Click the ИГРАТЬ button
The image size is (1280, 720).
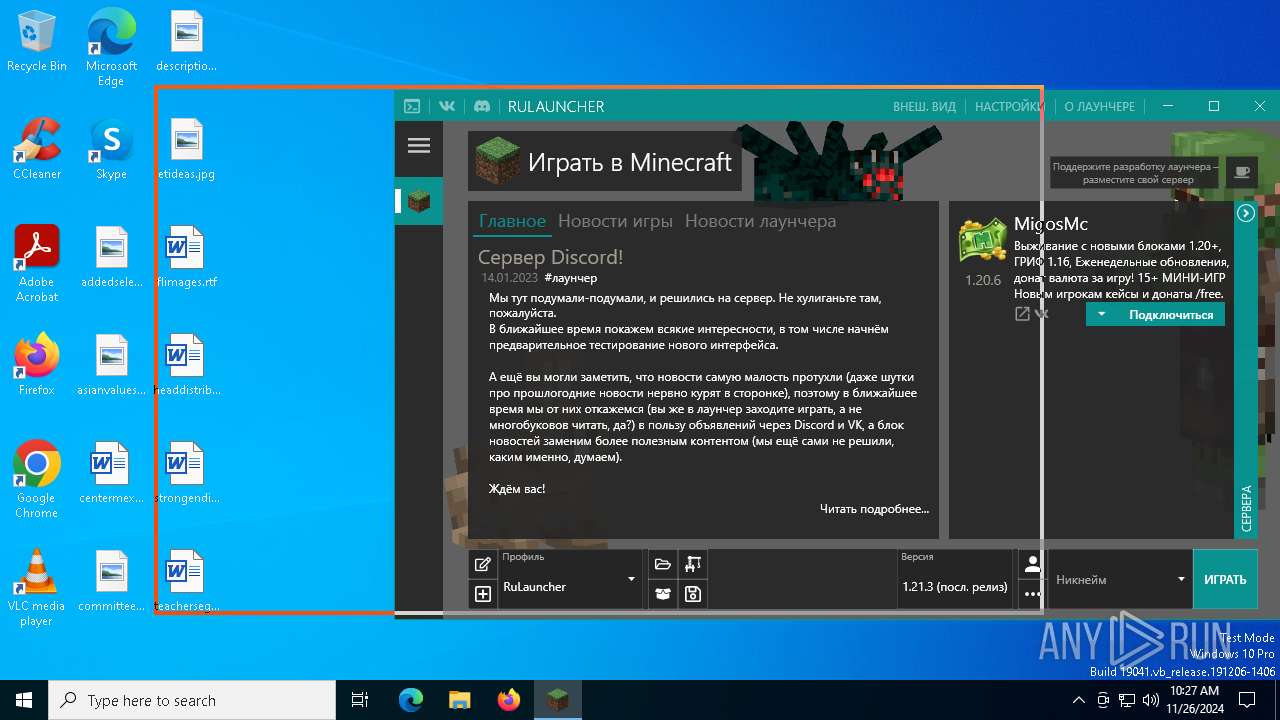pos(1225,579)
